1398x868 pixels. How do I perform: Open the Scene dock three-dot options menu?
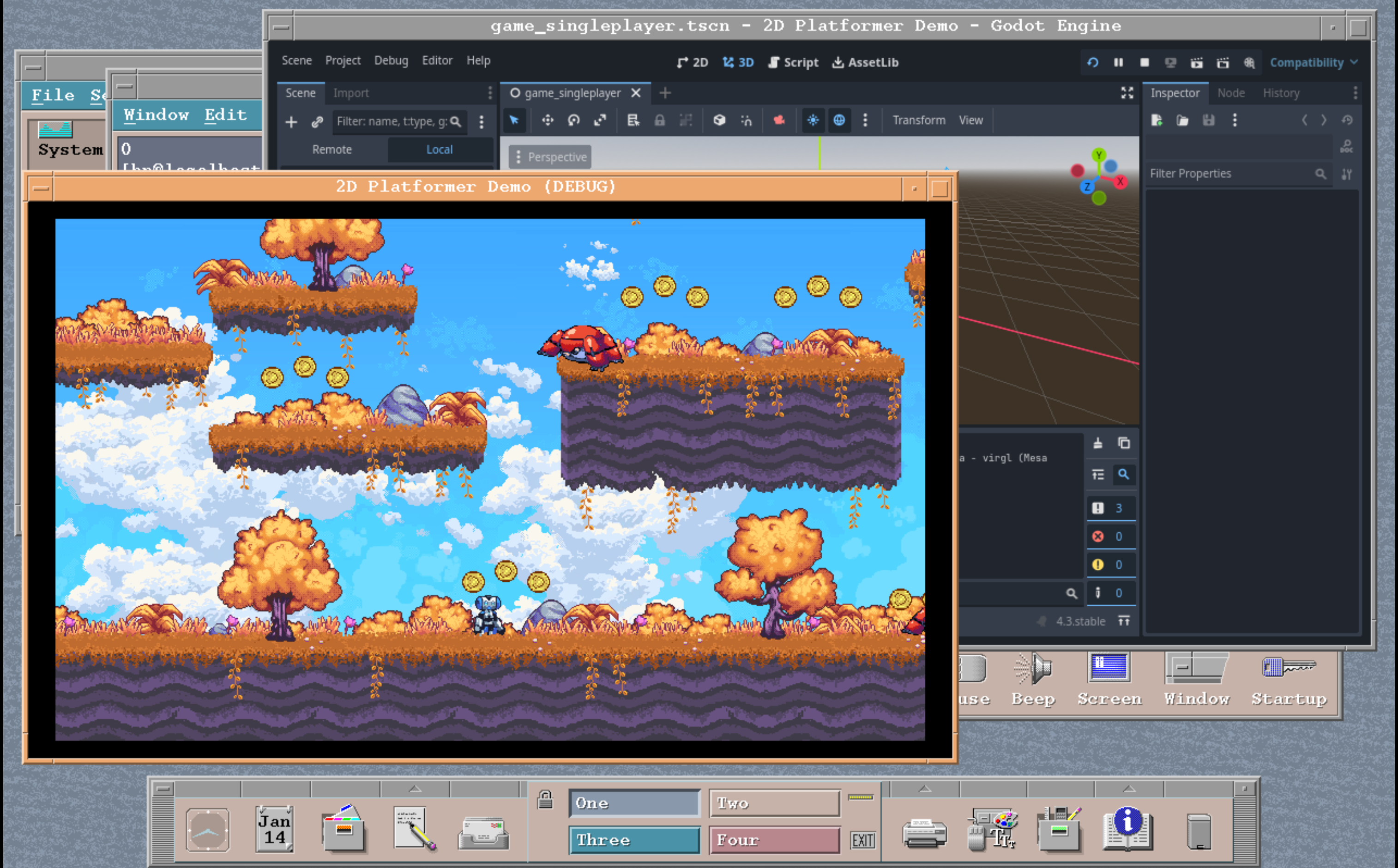[x=489, y=93]
